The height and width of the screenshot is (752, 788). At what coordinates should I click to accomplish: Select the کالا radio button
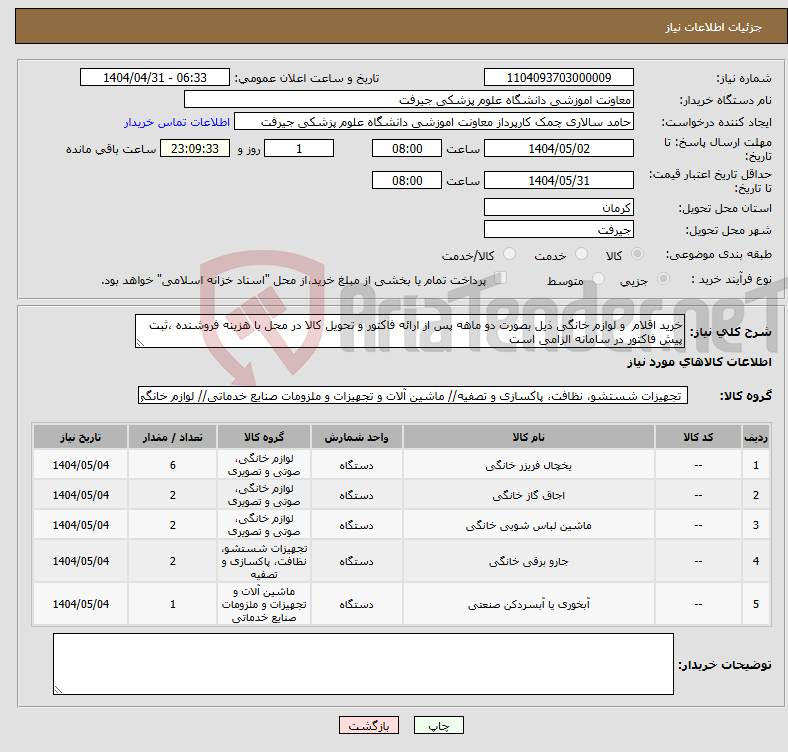click(638, 255)
